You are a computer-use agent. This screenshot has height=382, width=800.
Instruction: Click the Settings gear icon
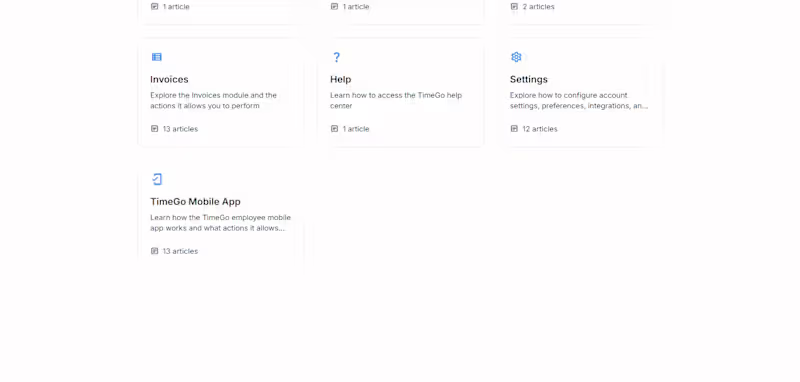pos(516,57)
